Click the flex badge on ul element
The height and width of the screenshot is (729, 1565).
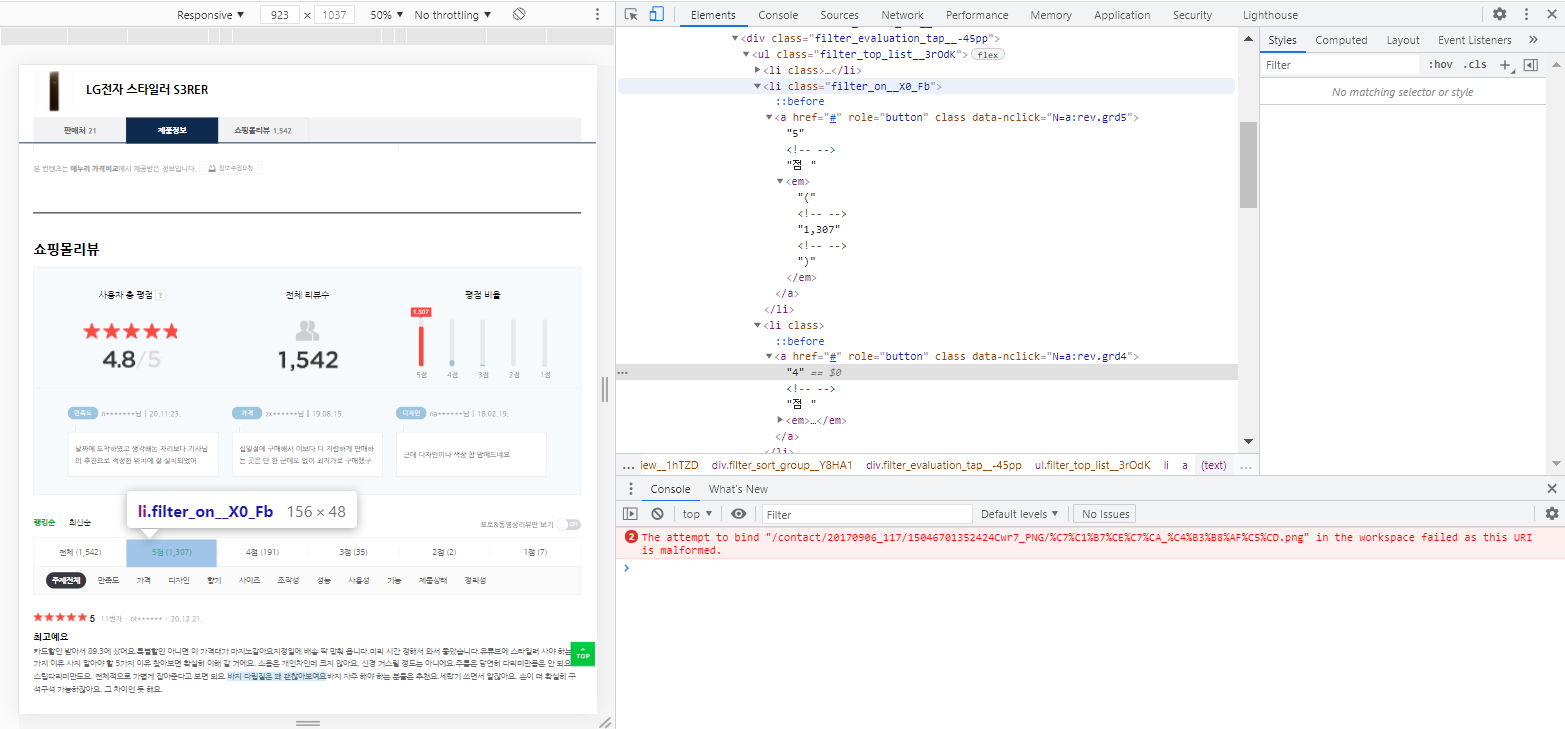point(989,54)
